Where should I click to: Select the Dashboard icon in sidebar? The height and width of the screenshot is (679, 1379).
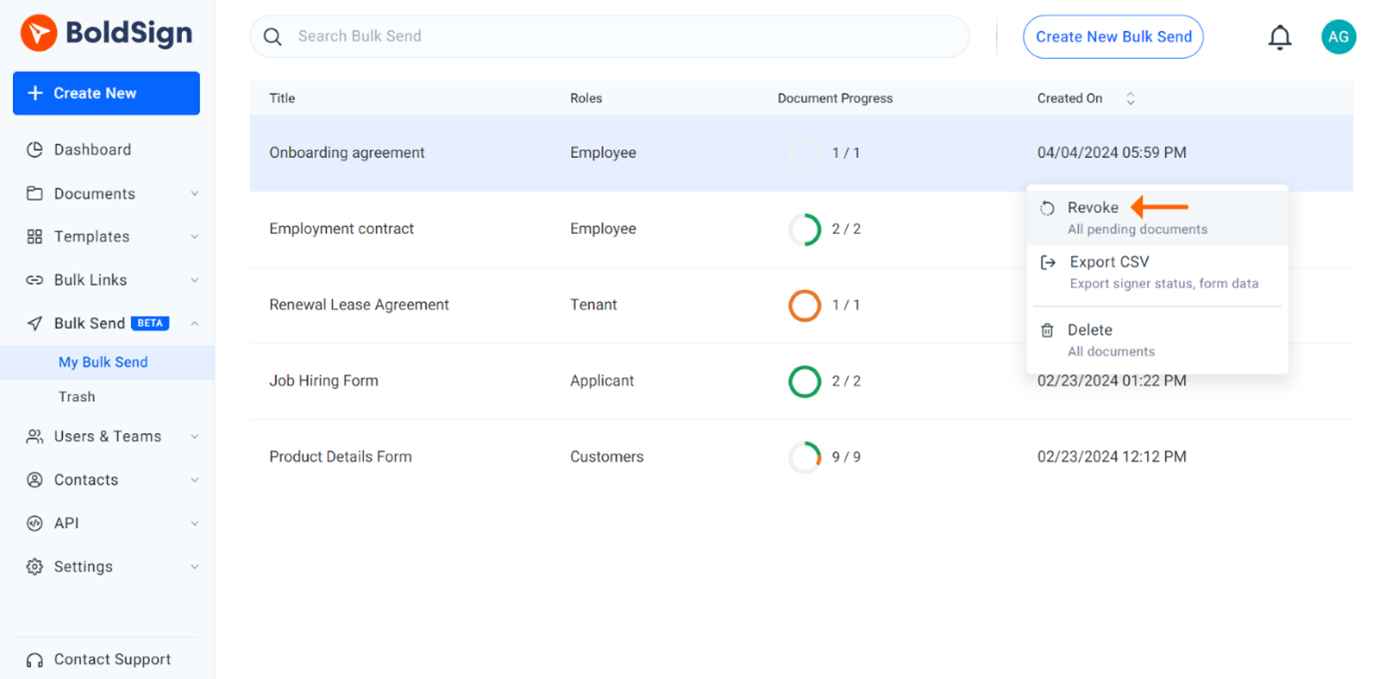pyautogui.click(x=33, y=149)
